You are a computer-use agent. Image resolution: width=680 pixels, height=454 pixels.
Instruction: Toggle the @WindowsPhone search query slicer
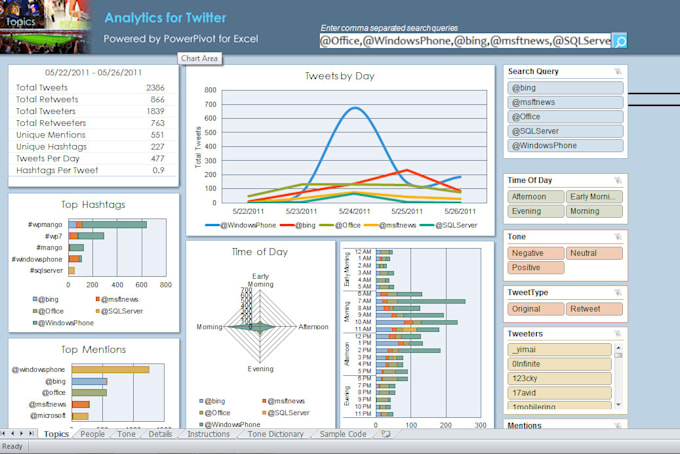click(x=566, y=146)
